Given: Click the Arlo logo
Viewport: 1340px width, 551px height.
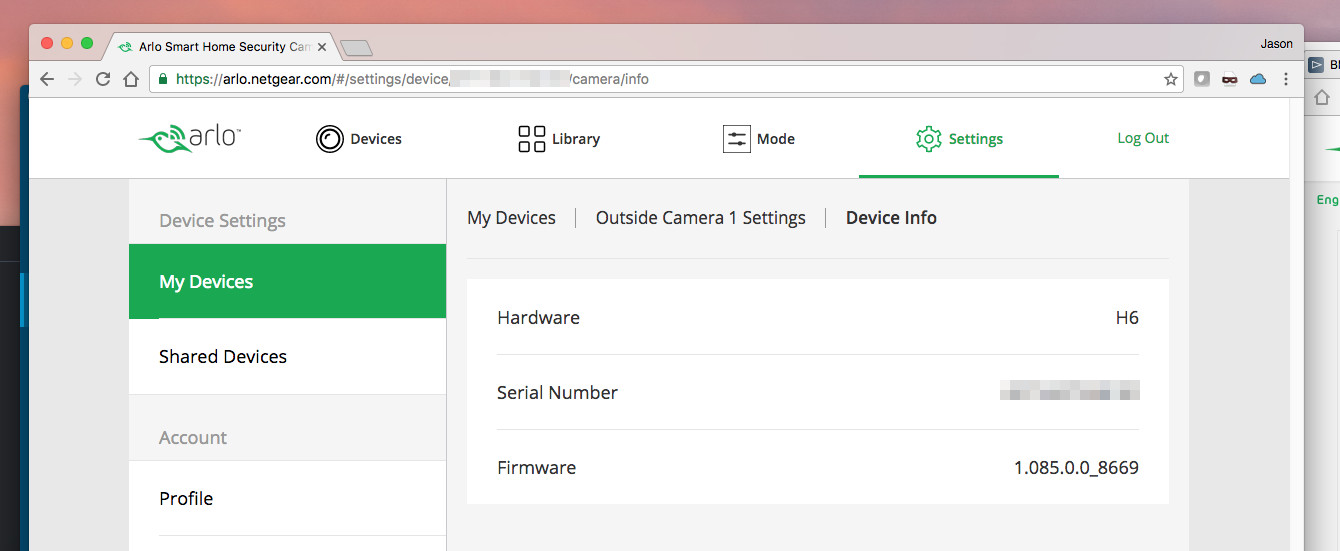Looking at the screenshot, I should 190,138.
